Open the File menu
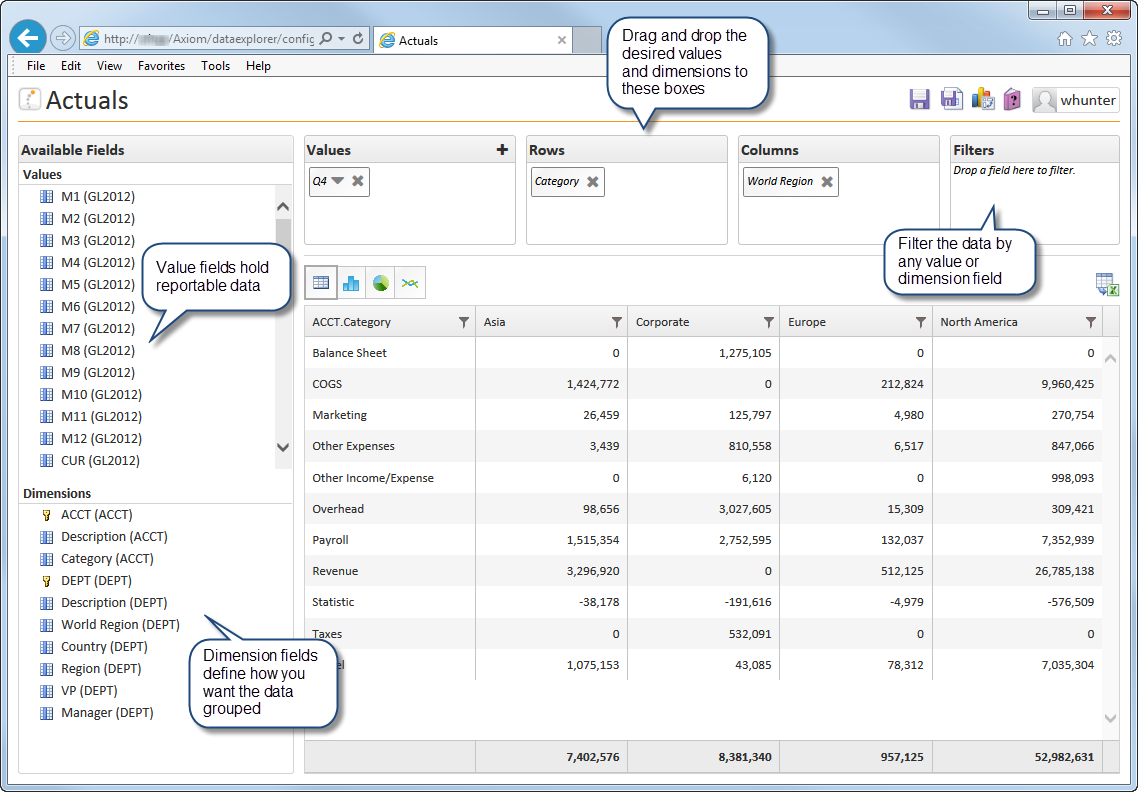The width and height of the screenshot is (1138, 792). (x=36, y=65)
